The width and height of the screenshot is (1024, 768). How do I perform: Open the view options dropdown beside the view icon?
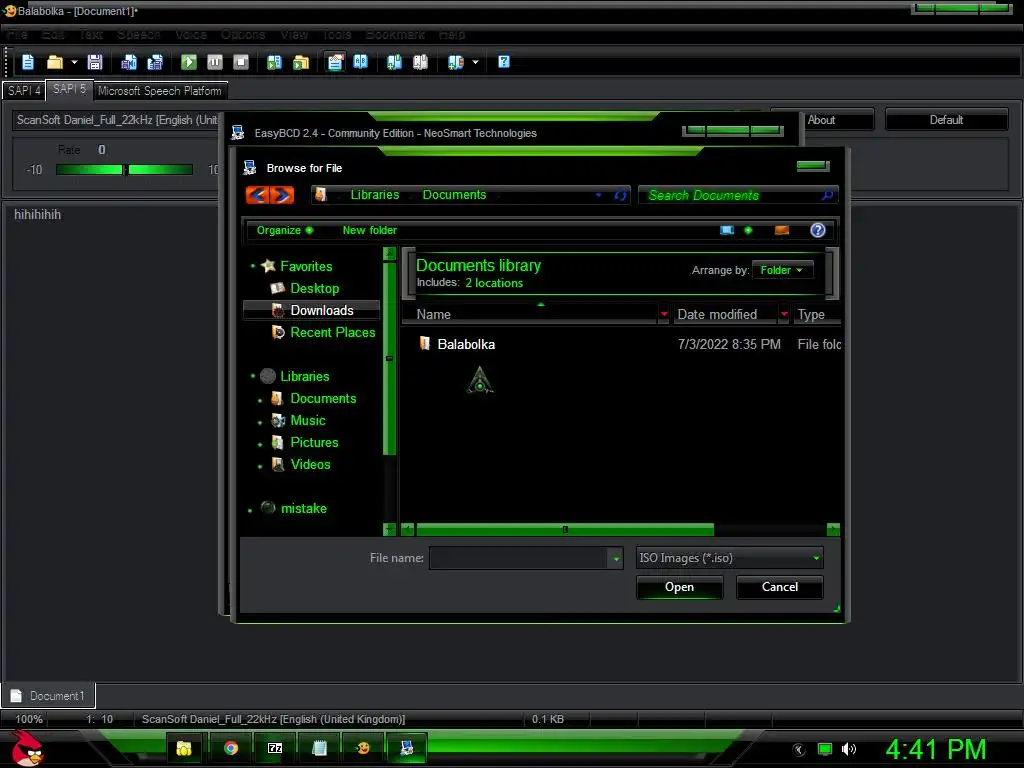point(748,230)
